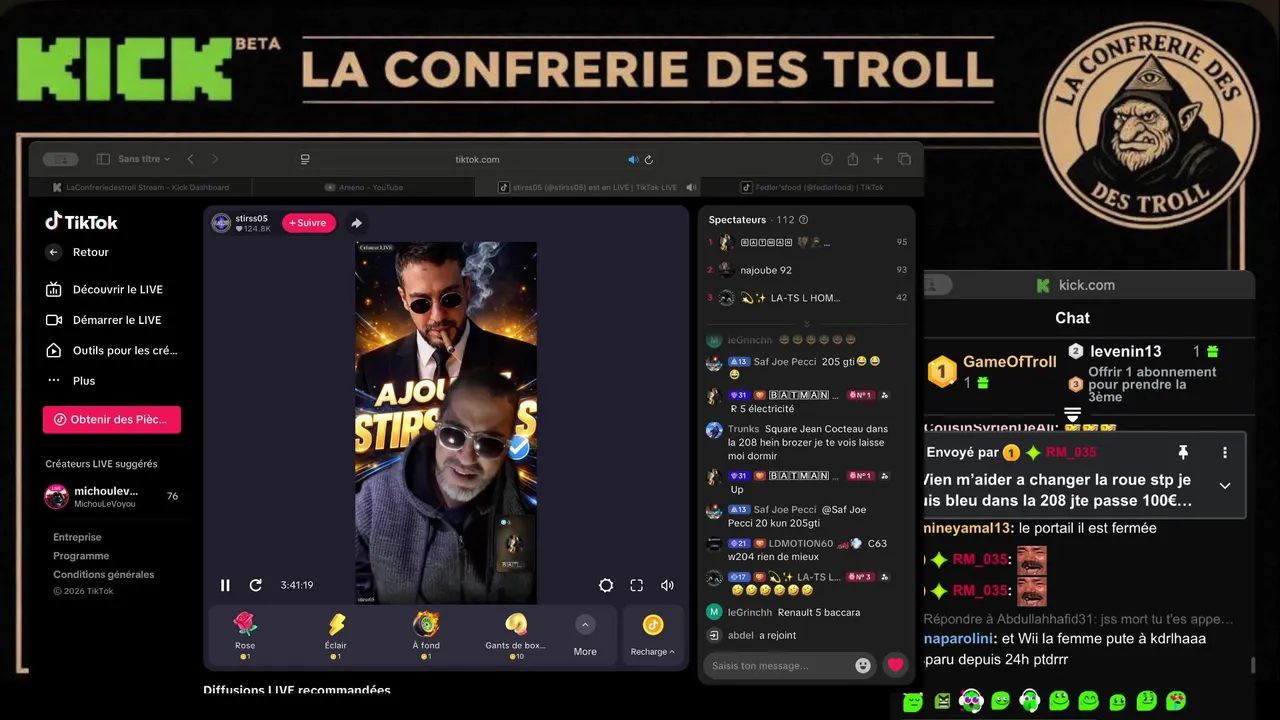Send a Rose gift
This screenshot has width=1280, height=720.
click(245, 635)
